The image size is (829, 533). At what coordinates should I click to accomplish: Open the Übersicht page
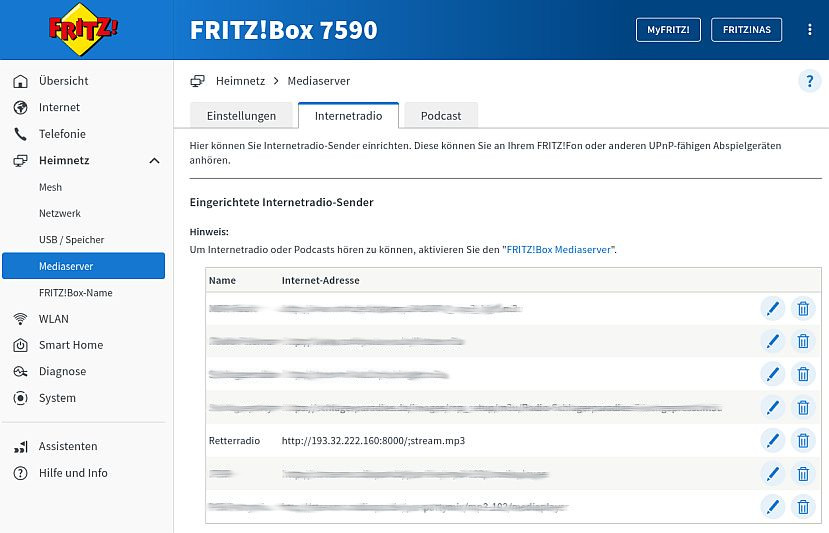click(63, 81)
